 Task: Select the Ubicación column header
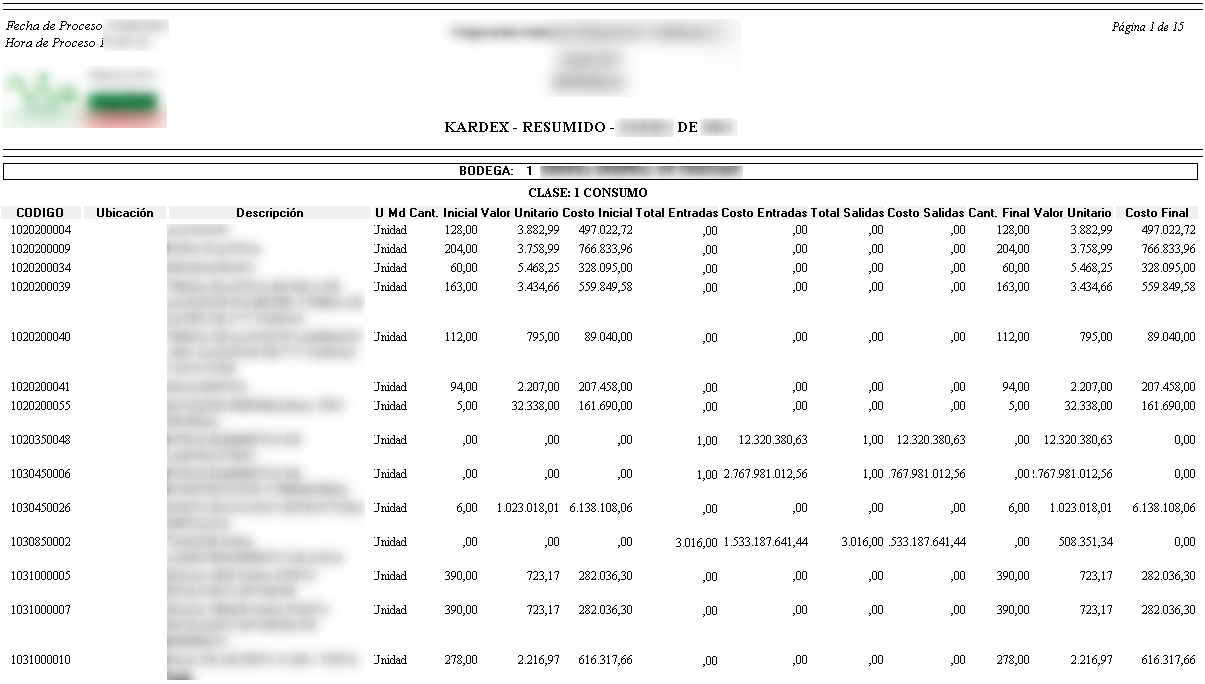(125, 213)
